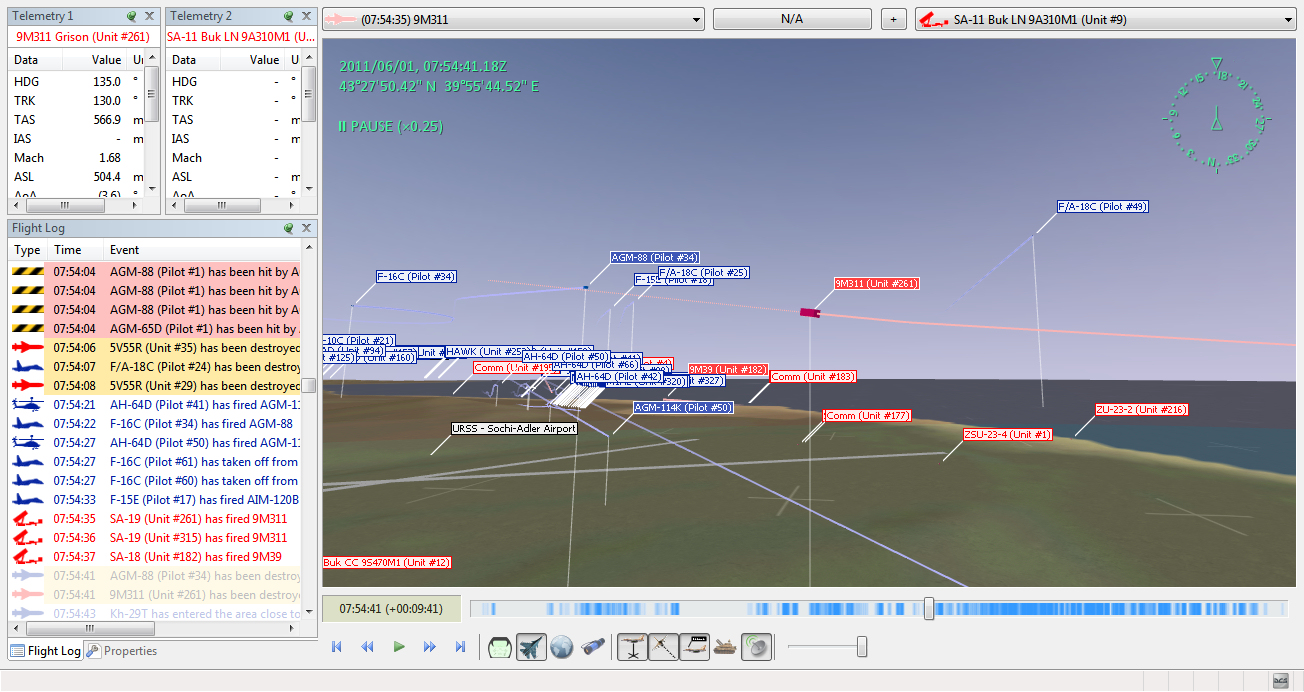The width and height of the screenshot is (1304, 692).
Task: Jump to the end of the recording
Action: click(x=461, y=647)
